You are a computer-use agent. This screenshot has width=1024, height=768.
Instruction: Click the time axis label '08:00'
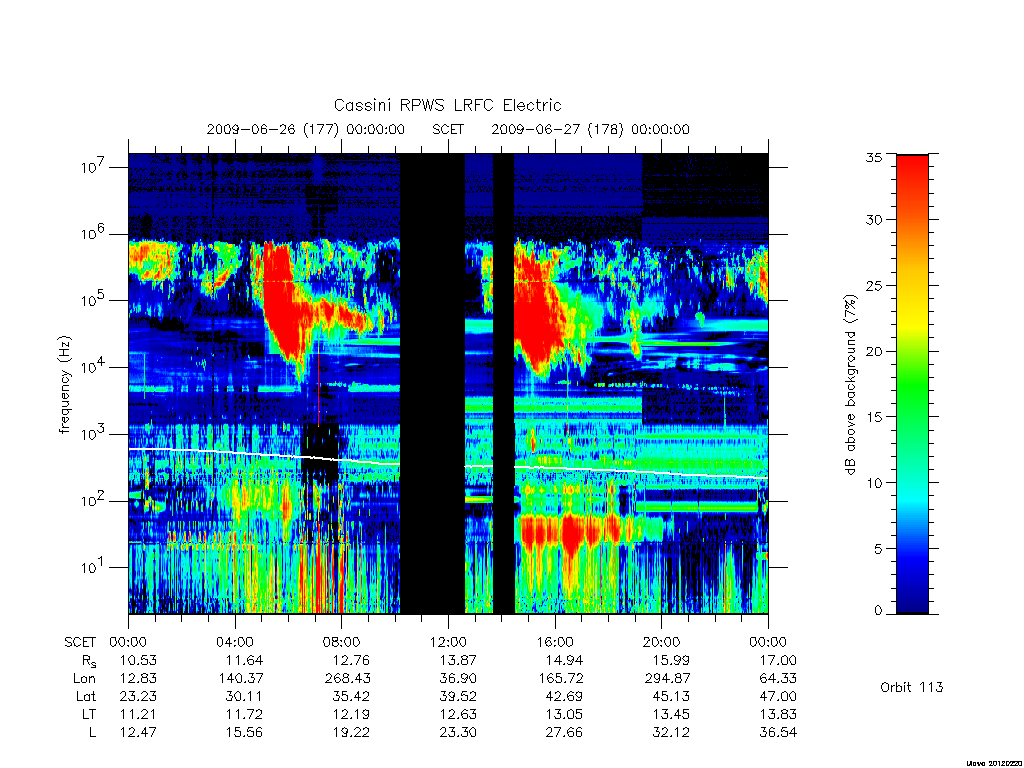click(341, 642)
